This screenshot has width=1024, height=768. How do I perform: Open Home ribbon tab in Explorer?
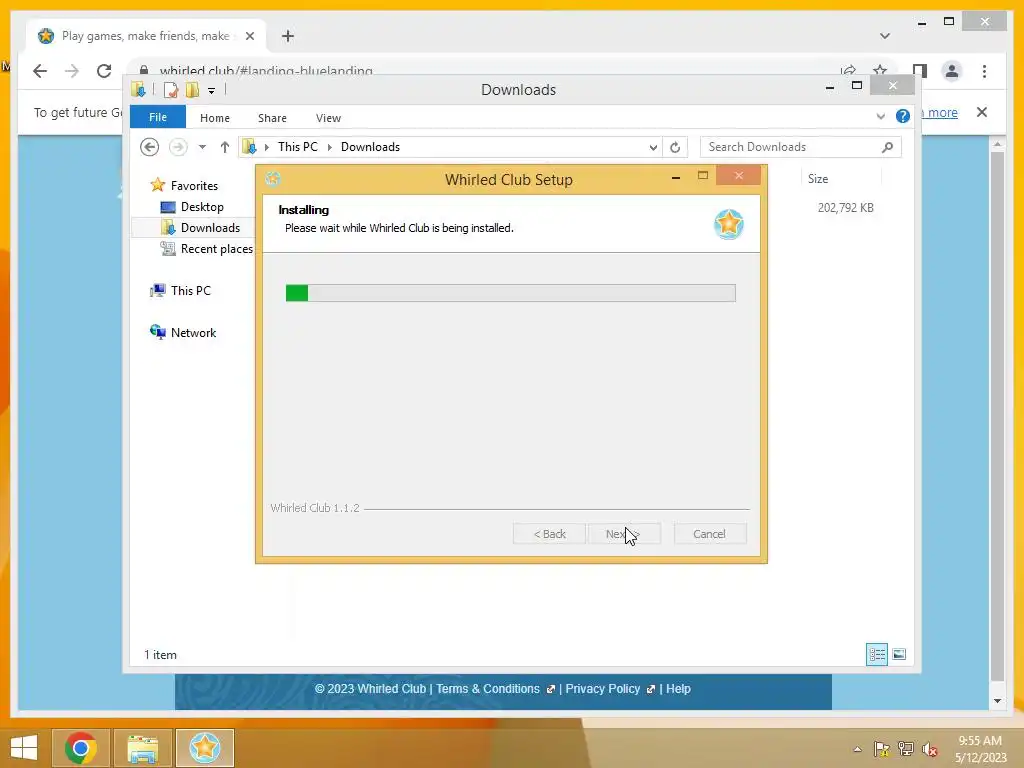pyautogui.click(x=215, y=118)
